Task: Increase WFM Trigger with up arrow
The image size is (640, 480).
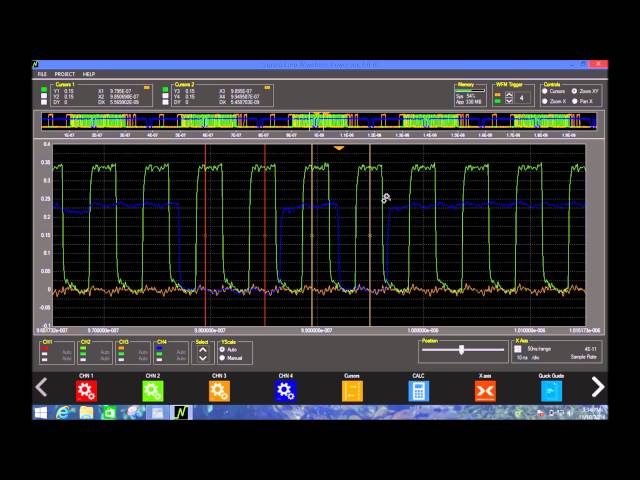Action: coord(509,95)
